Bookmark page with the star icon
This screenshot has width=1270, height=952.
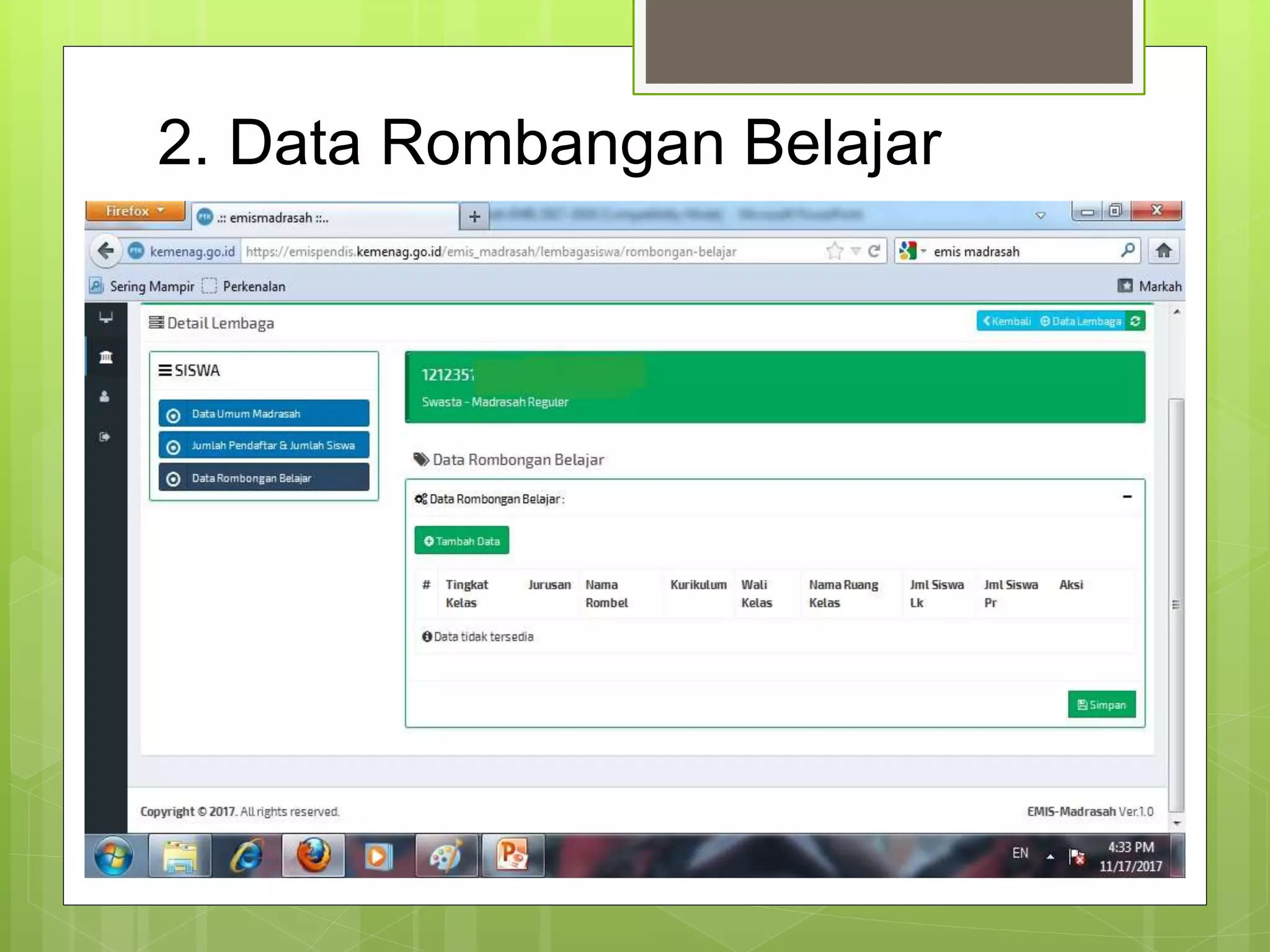coord(835,251)
